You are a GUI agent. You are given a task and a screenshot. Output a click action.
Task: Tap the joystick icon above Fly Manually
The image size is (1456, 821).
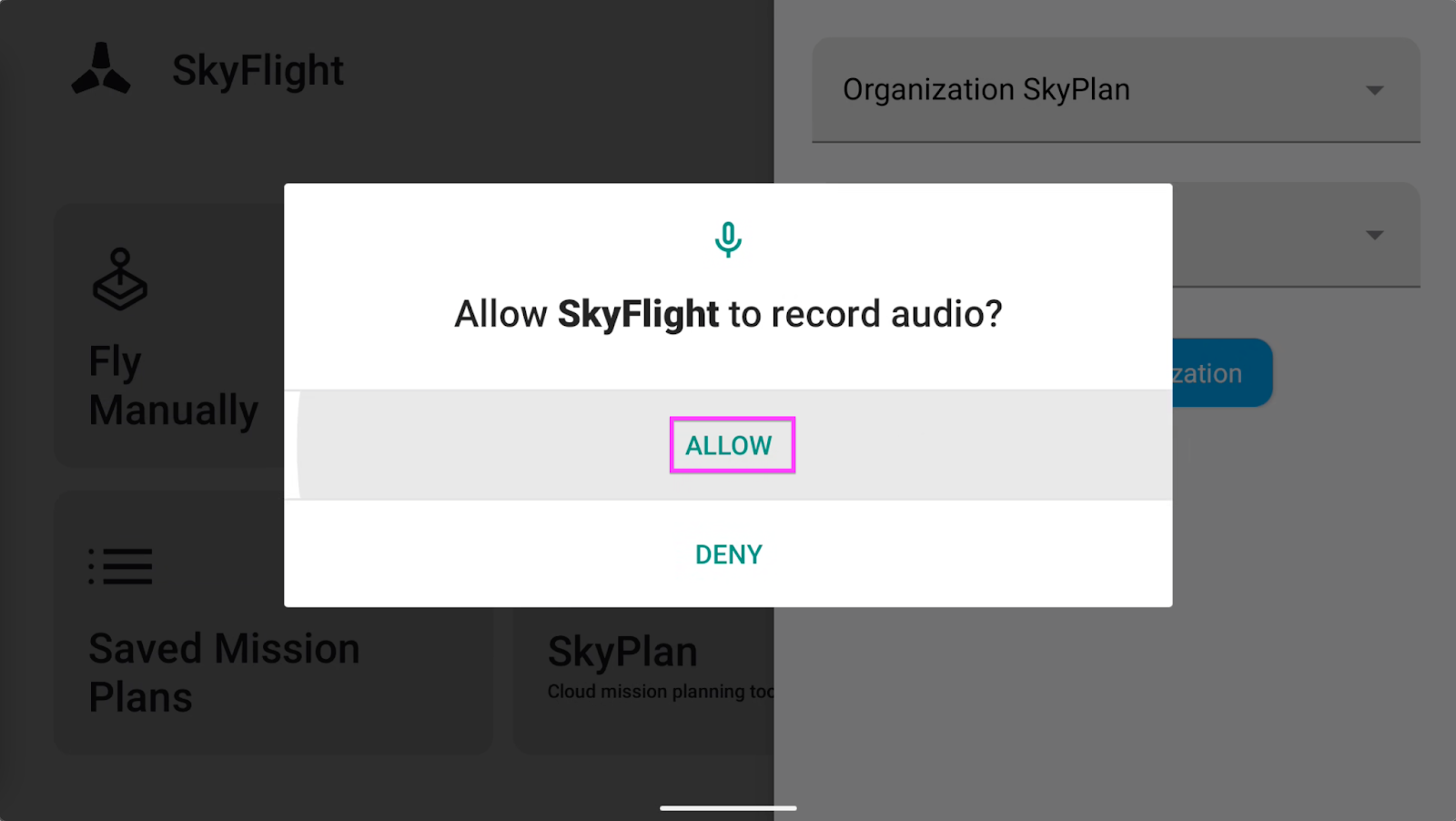119,279
